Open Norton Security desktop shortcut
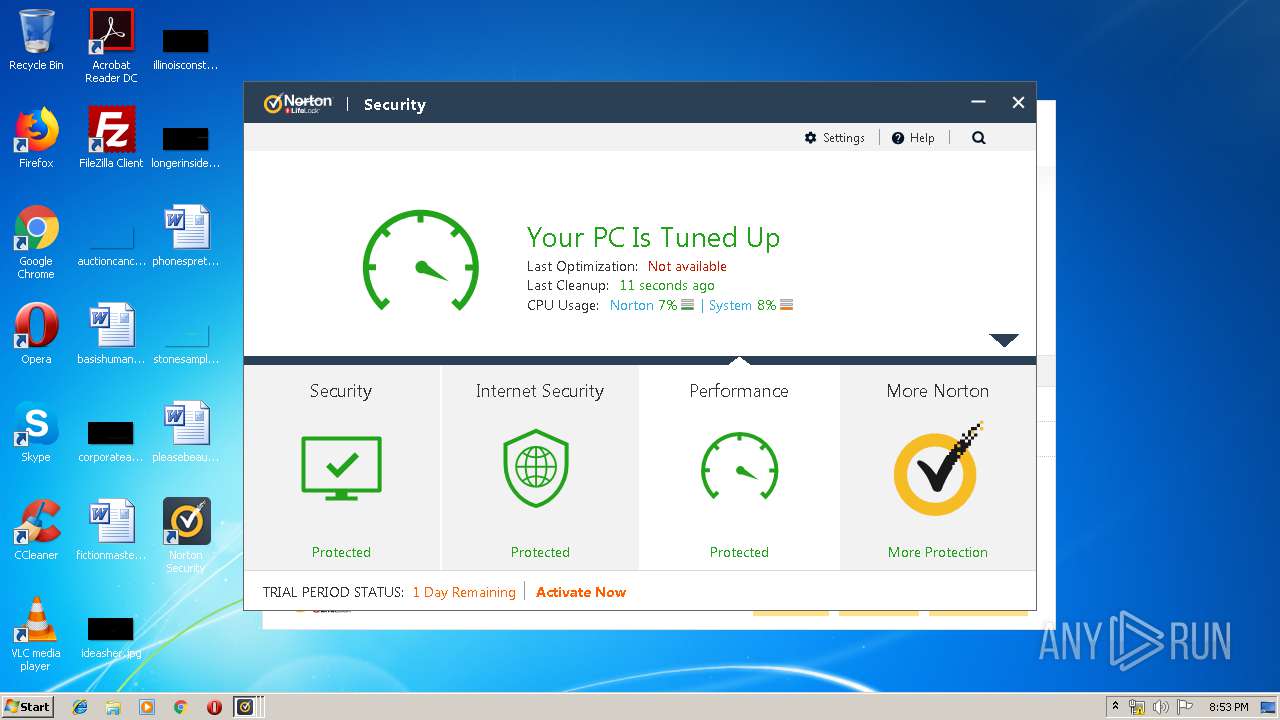 pos(186,536)
